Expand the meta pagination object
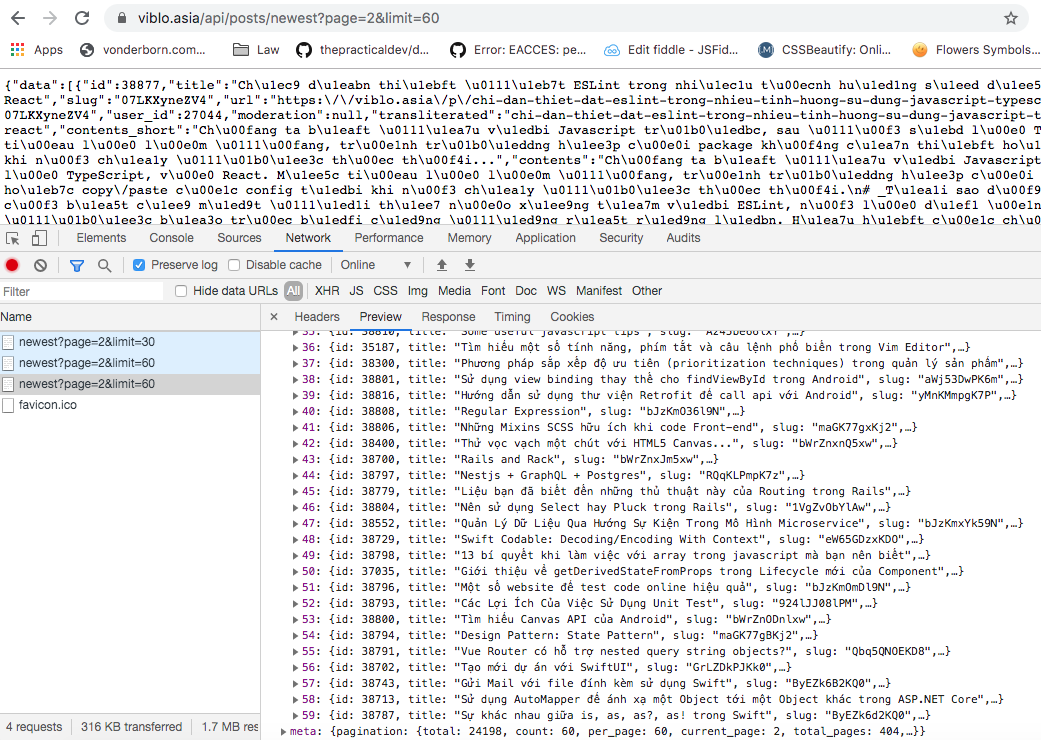The height and width of the screenshot is (740, 1041). click(x=283, y=731)
